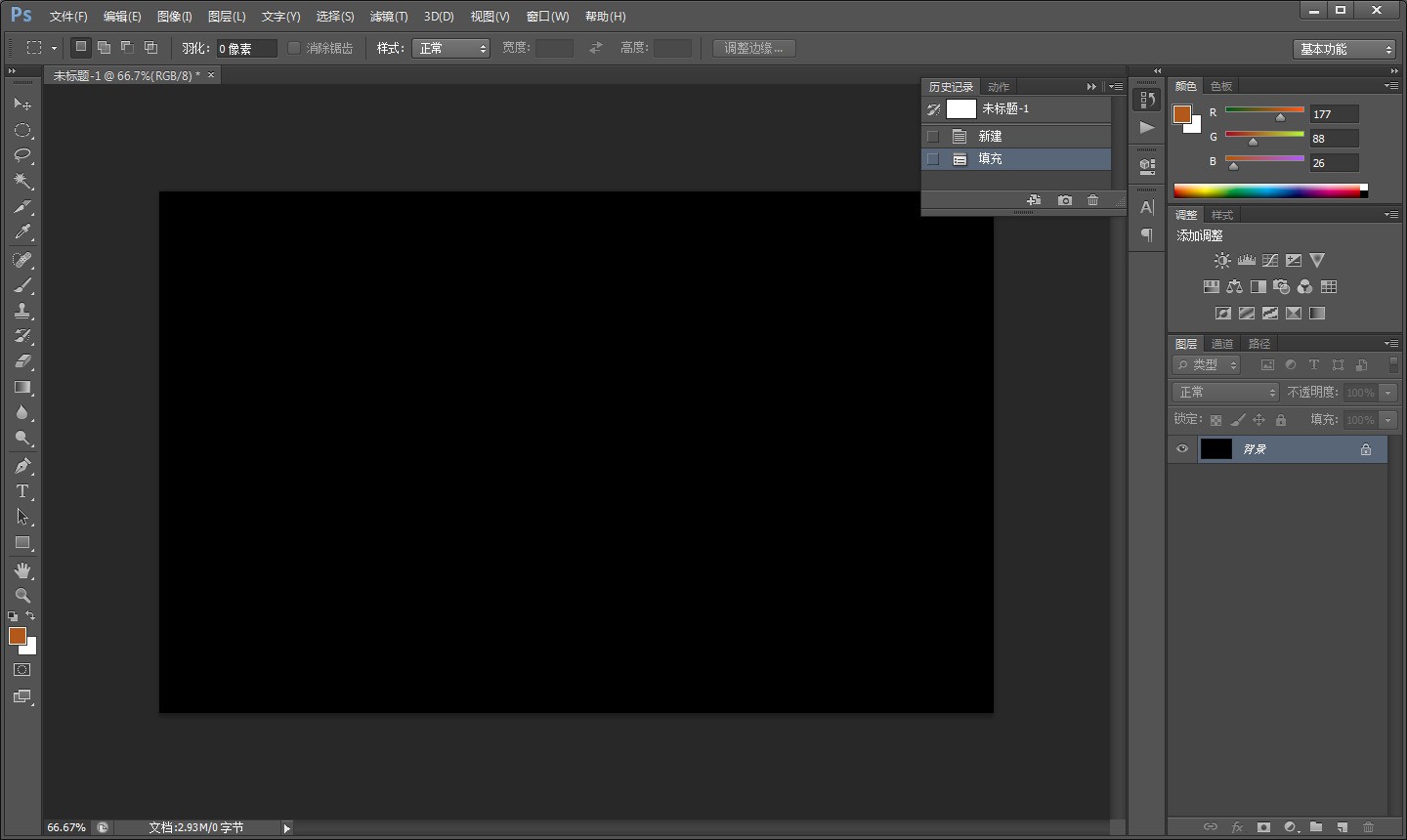Open the layer filter 类型 dropdown
Image resolution: width=1407 pixels, height=840 pixels.
point(1207,365)
